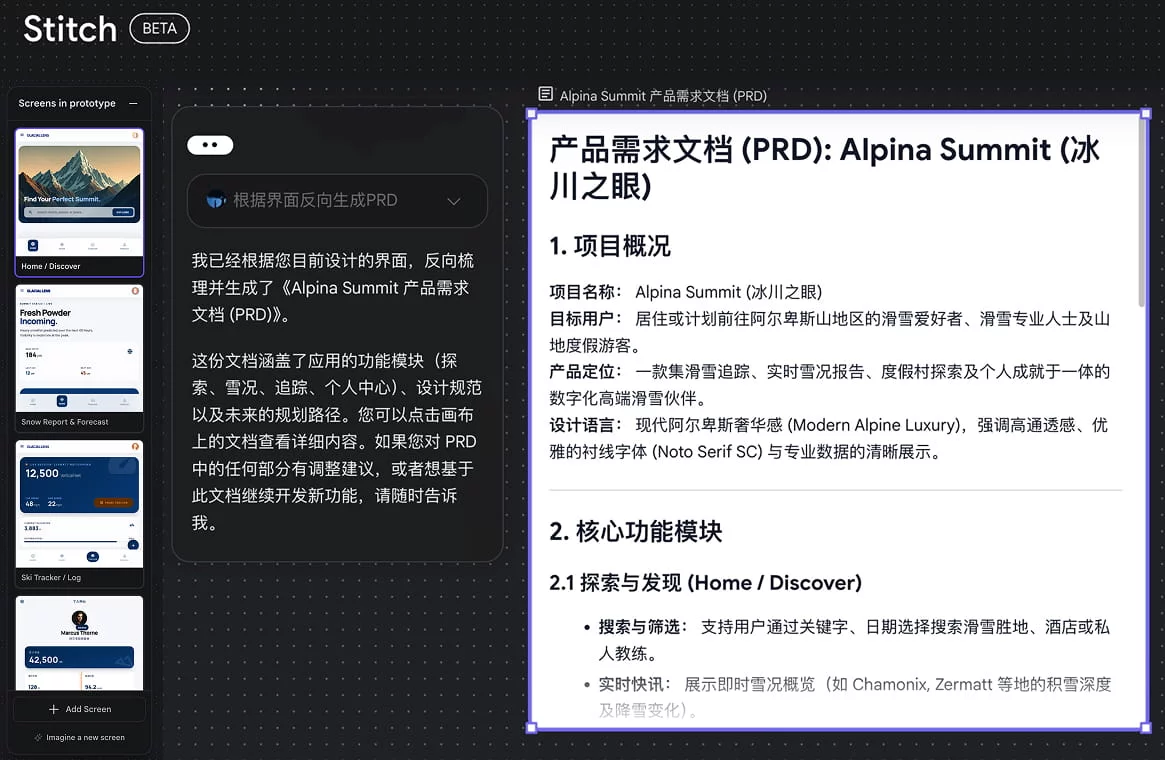Click the Screens in prototype panel title
The width and height of the screenshot is (1165, 760).
(x=67, y=103)
